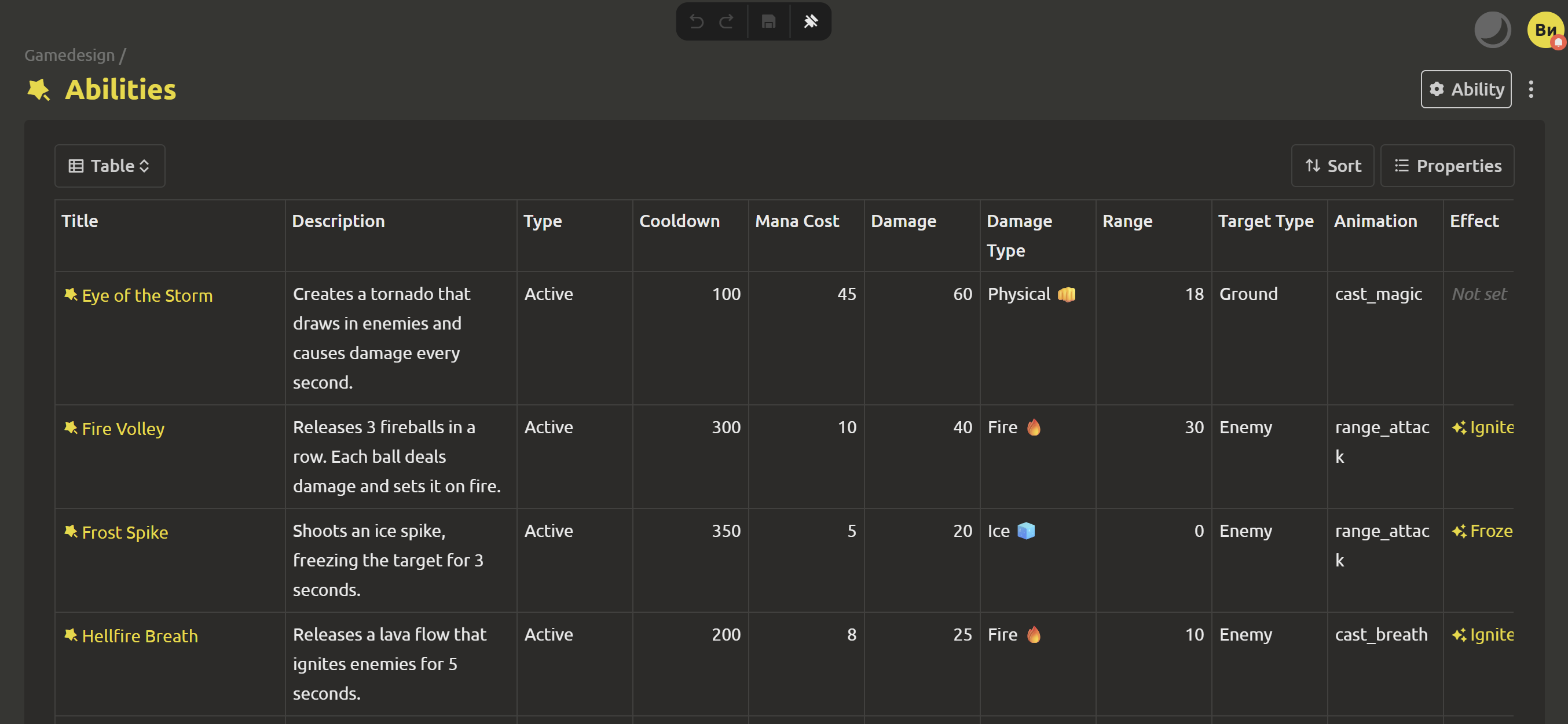Click the Cooldown value 350
The image size is (1568, 724).
(726, 531)
